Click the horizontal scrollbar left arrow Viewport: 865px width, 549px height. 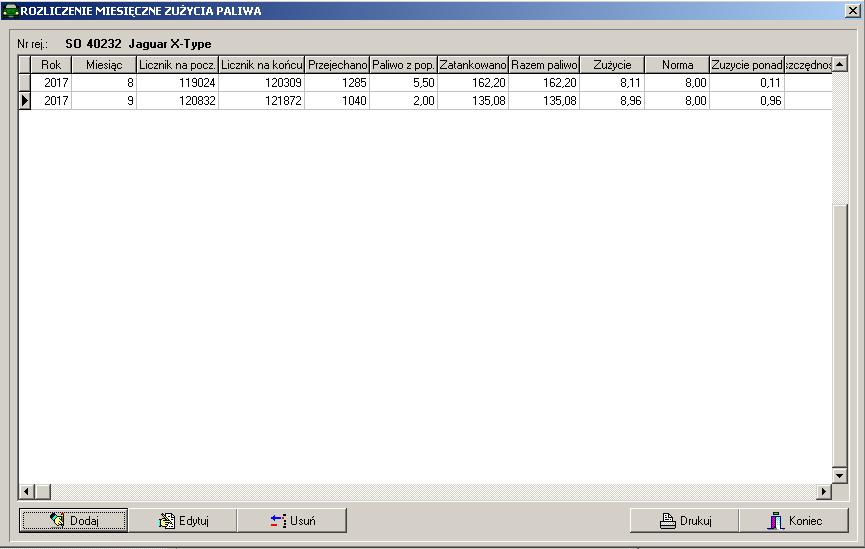point(26,491)
